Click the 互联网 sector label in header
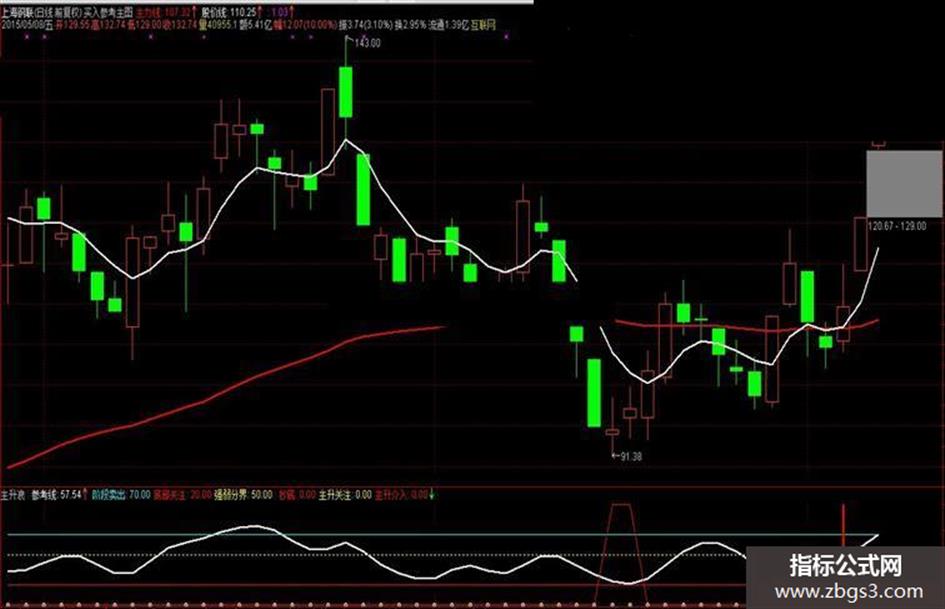This screenshot has width=945, height=609. (x=483, y=25)
